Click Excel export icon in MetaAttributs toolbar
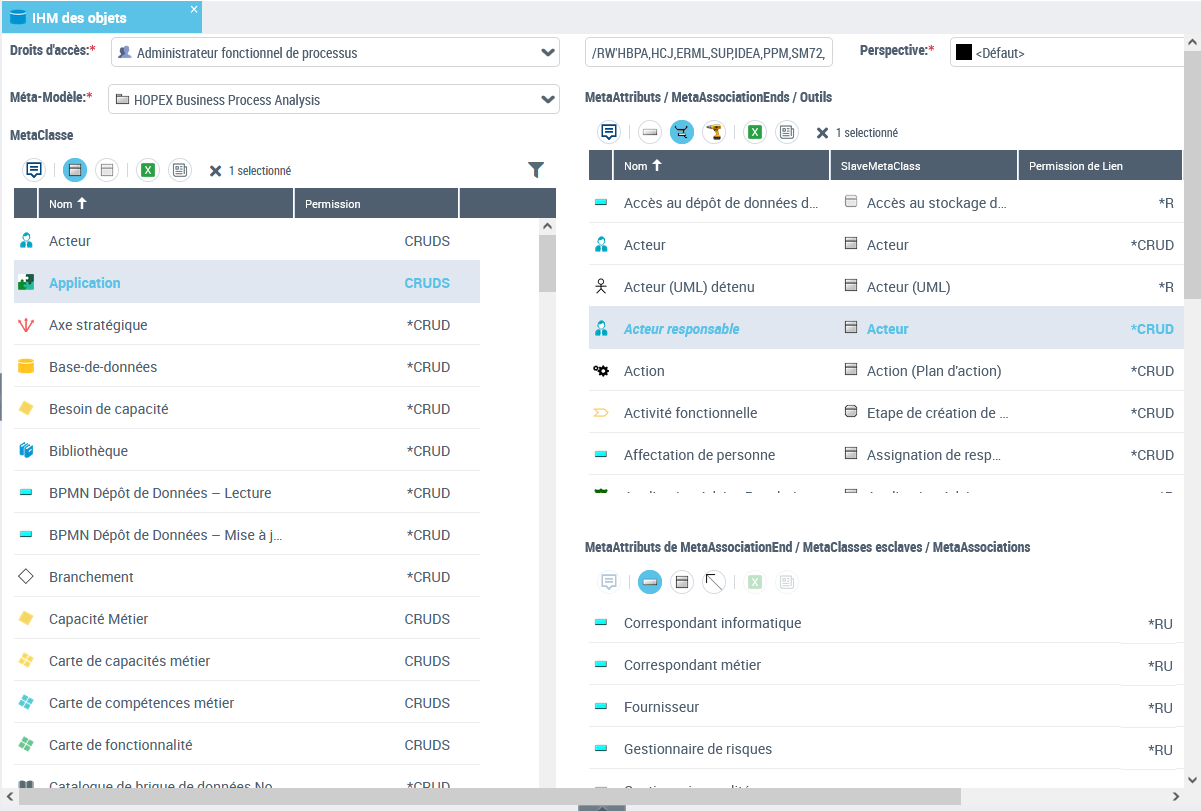Viewport: 1201px width, 811px height. tap(755, 132)
